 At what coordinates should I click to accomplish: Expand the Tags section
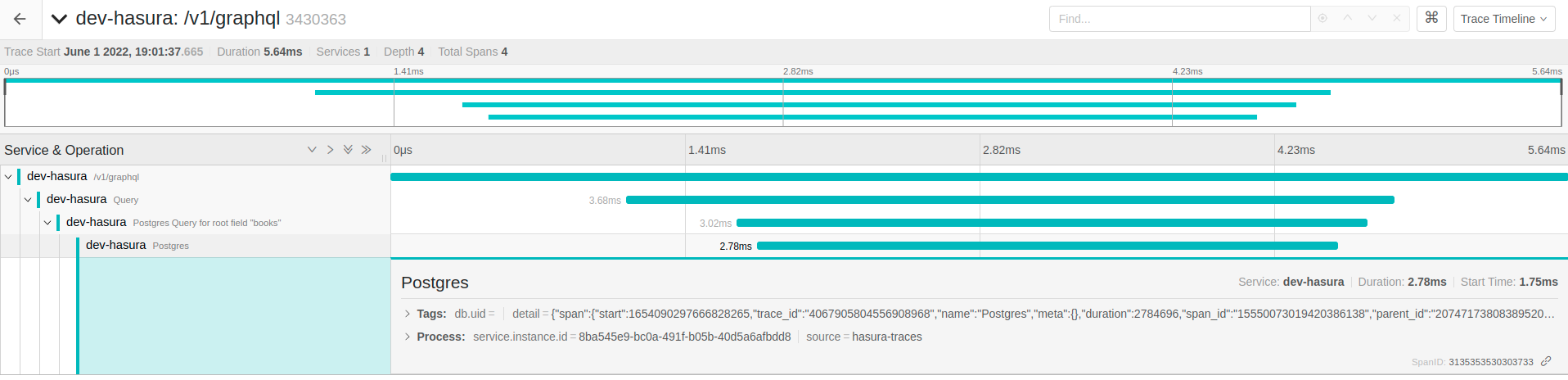point(407,314)
